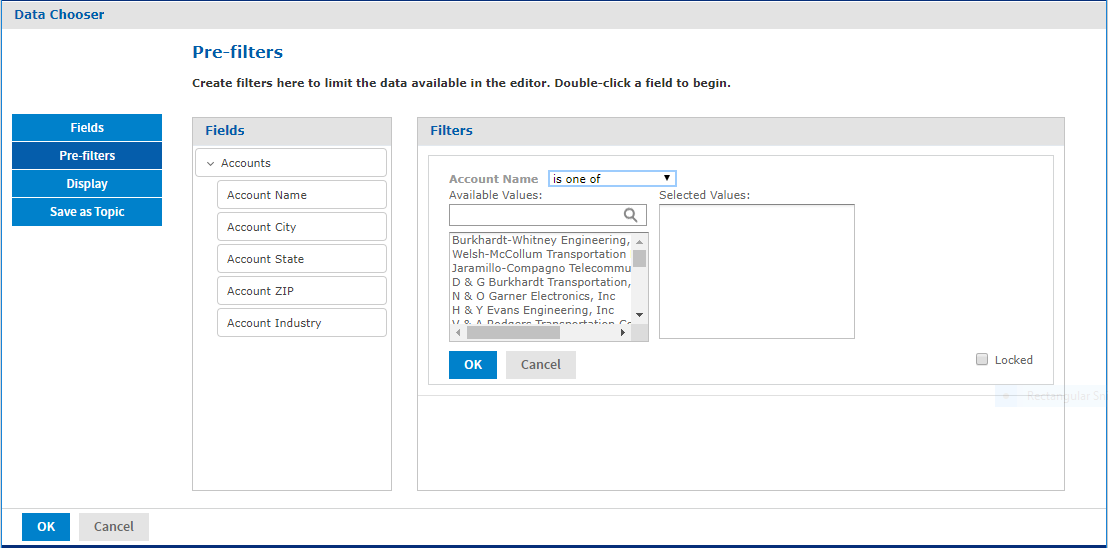
Task: Open the 'is one of' operator dropdown
Action: tap(612, 179)
